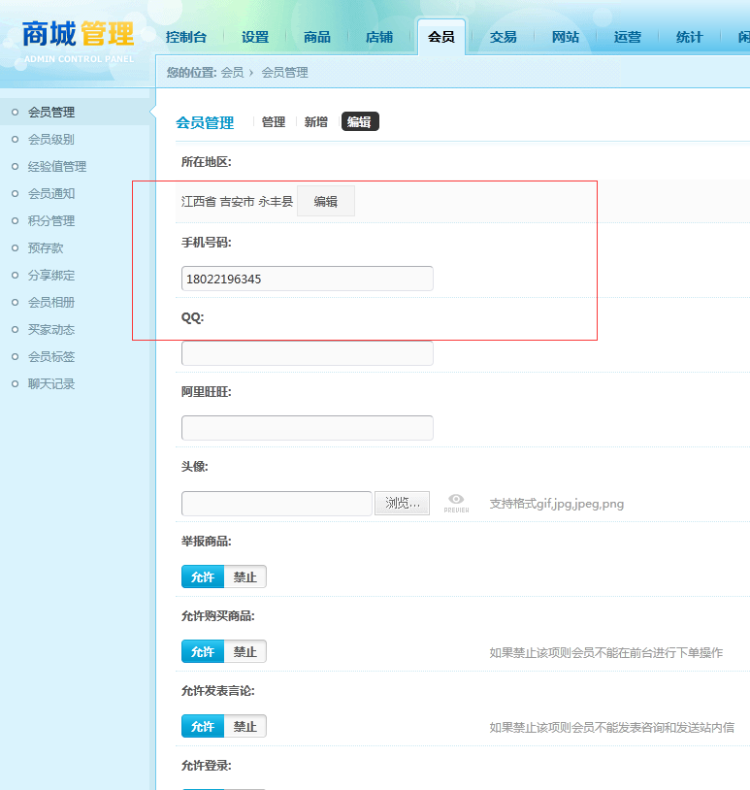This screenshot has width=750, height=790.
Task: Select the 编辑 sub-tab
Action: click(360, 121)
